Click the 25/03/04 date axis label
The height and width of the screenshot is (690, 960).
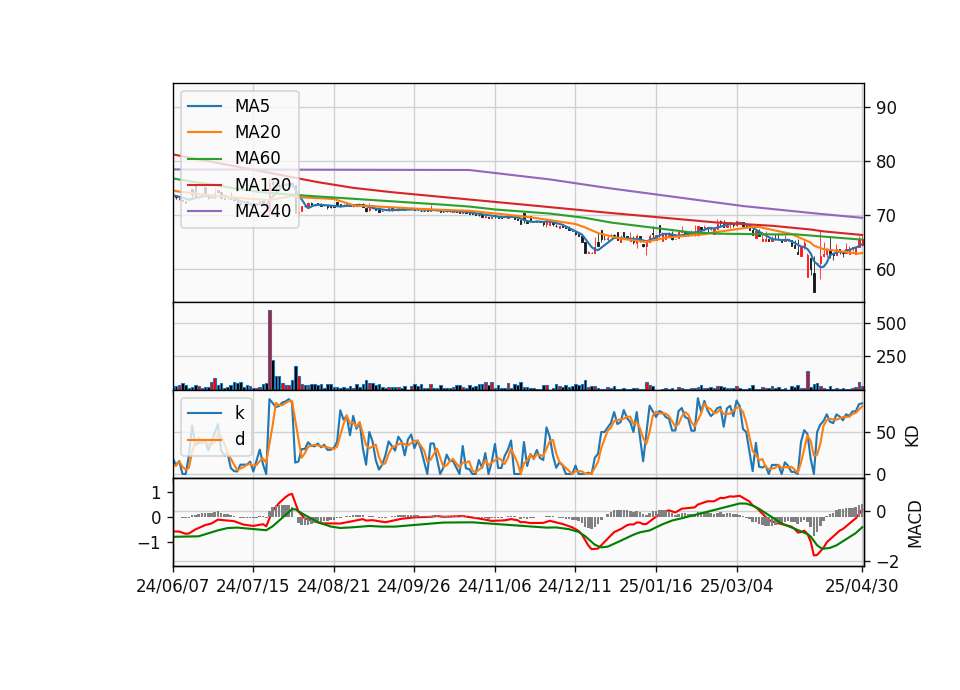737,586
